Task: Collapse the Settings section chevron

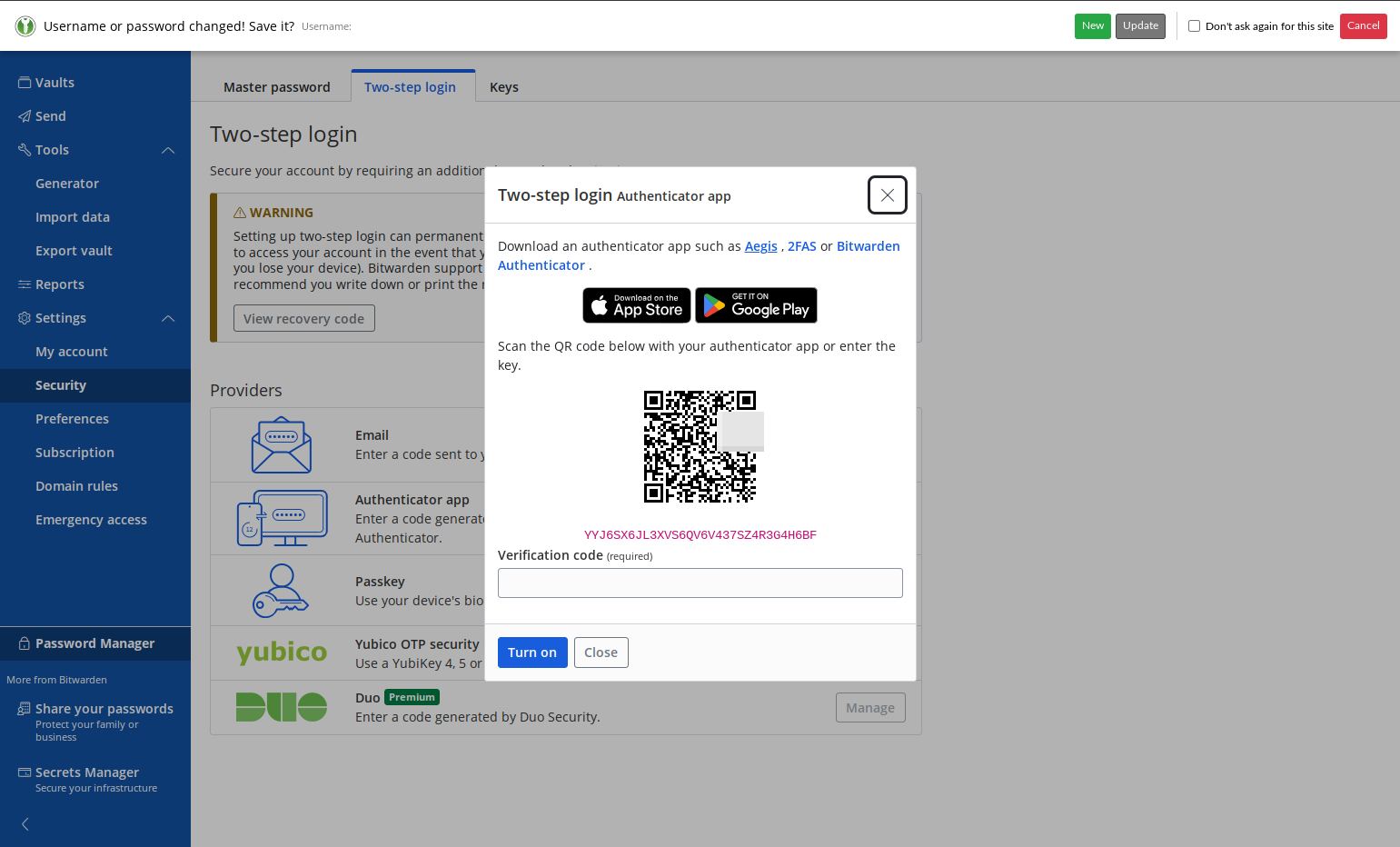Action: coord(168,318)
